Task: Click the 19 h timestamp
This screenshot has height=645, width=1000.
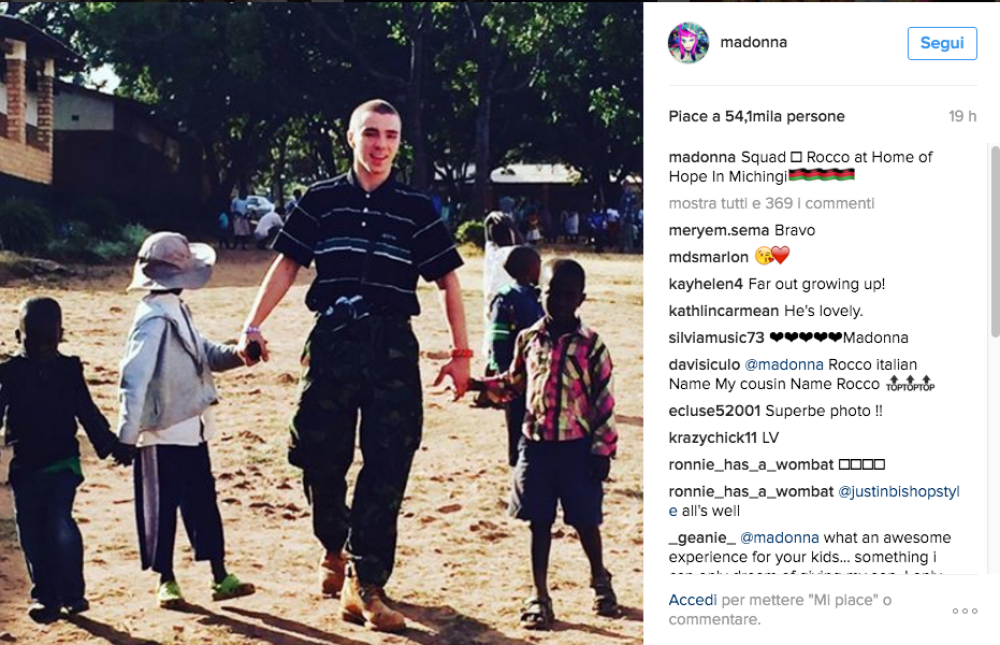Action: click(962, 116)
